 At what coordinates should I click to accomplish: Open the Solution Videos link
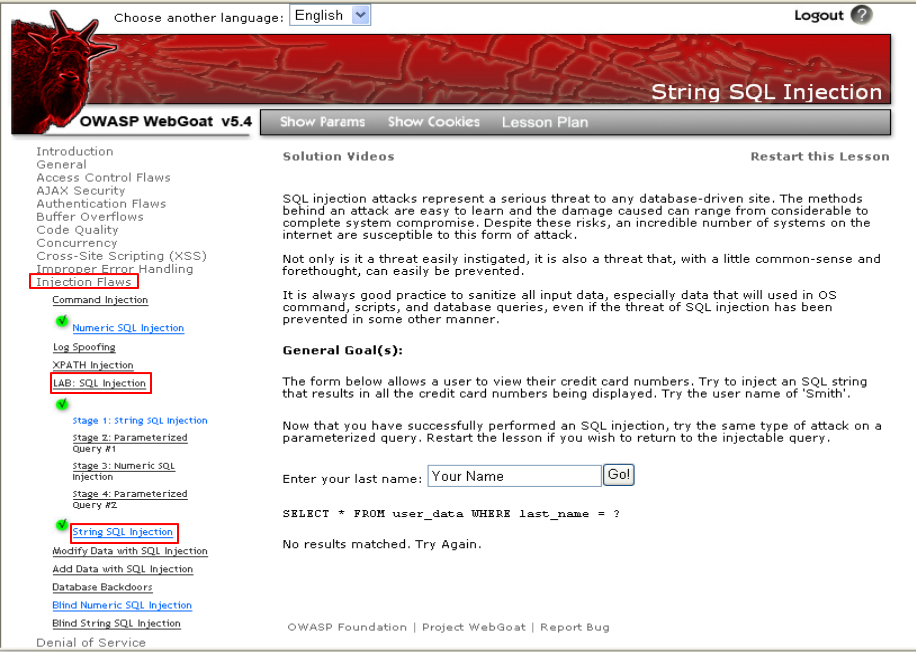click(x=338, y=157)
